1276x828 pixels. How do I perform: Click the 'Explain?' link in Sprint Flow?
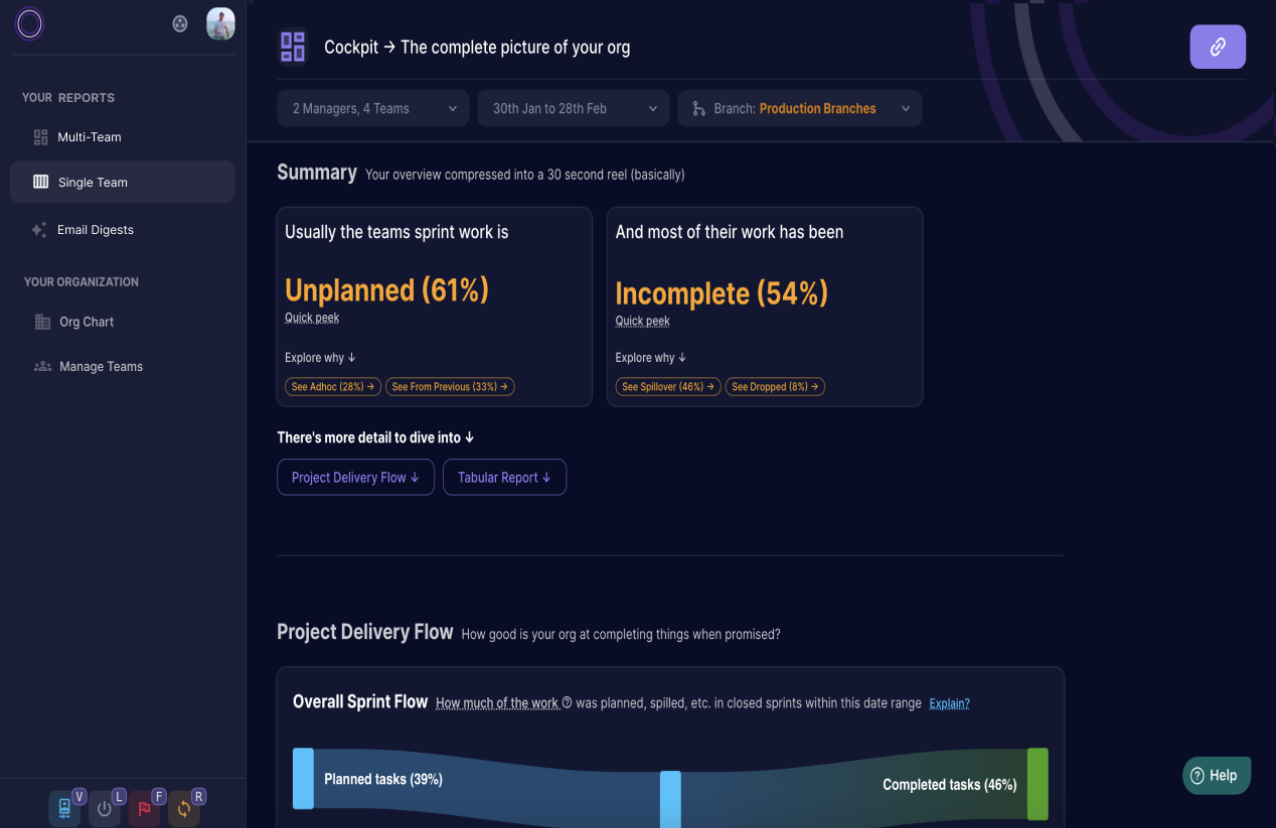pyautogui.click(x=949, y=703)
